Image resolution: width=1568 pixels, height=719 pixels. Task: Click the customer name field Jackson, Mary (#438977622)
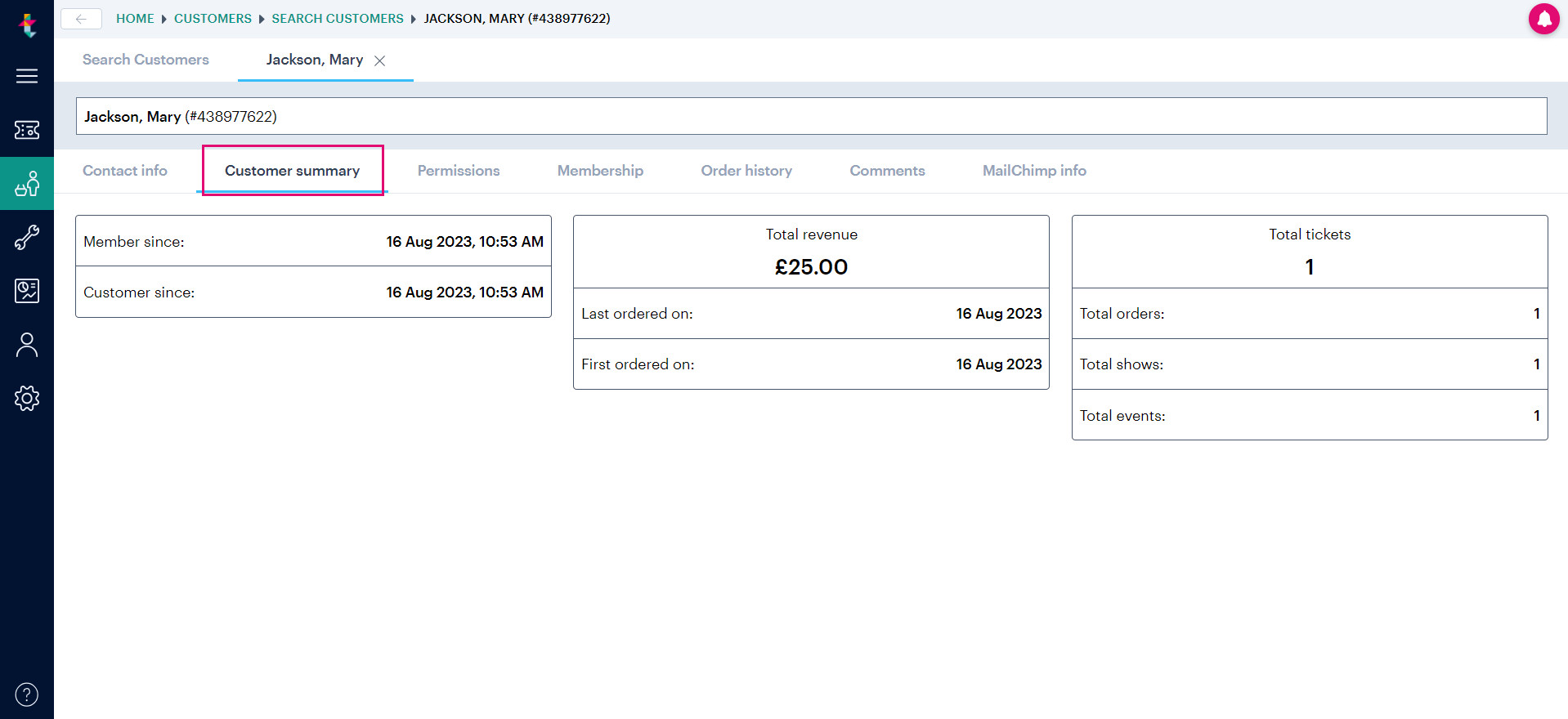[x=812, y=116]
